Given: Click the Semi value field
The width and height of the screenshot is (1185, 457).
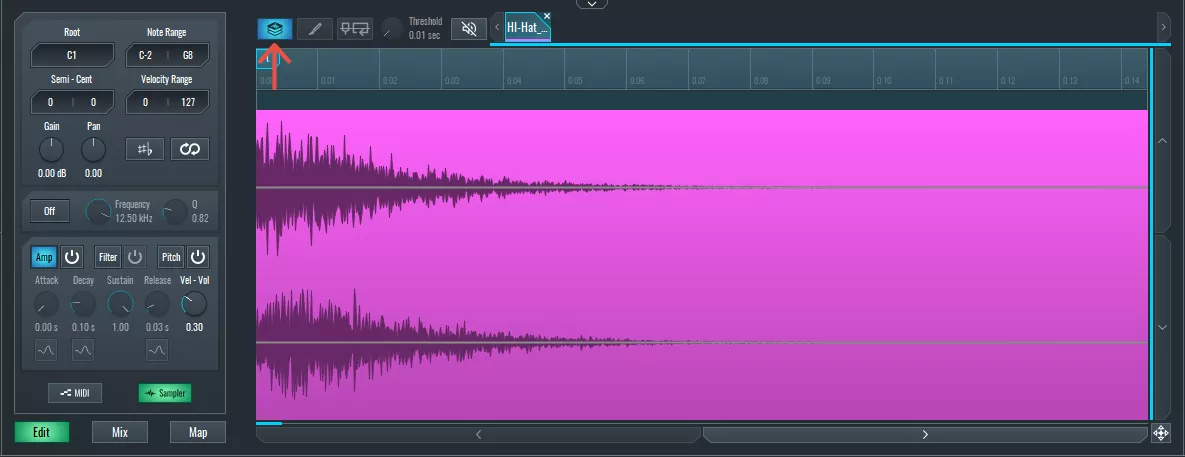Looking at the screenshot, I should point(51,102).
